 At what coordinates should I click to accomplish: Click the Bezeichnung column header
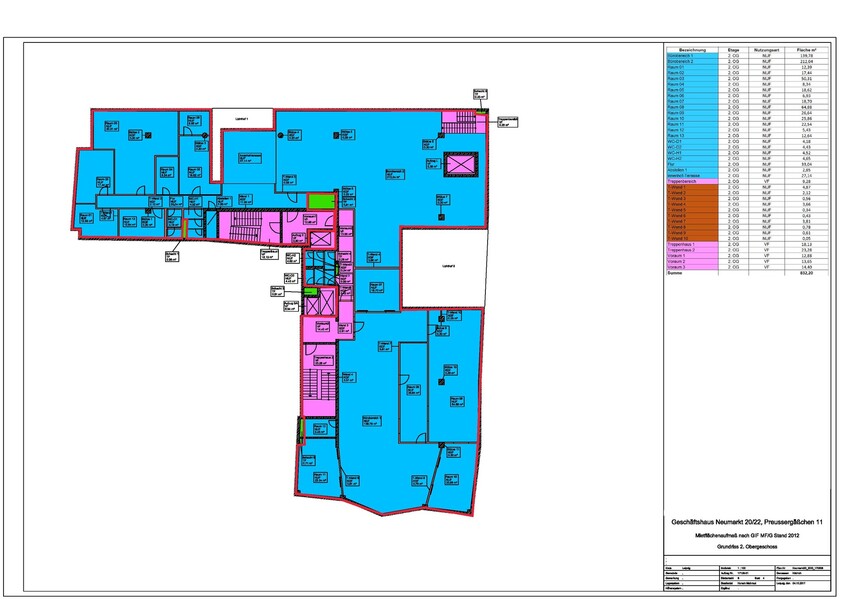click(693, 48)
